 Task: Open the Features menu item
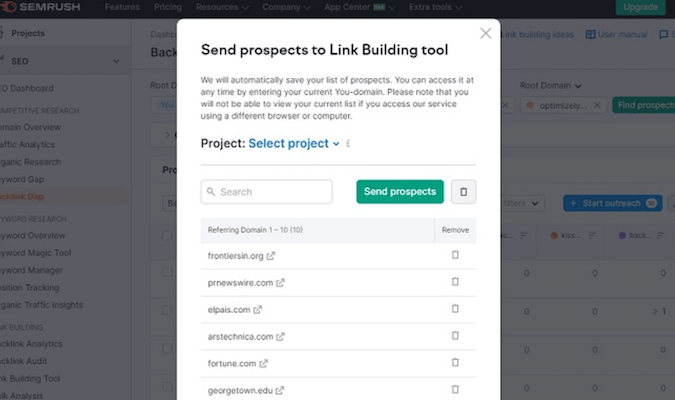coord(122,7)
